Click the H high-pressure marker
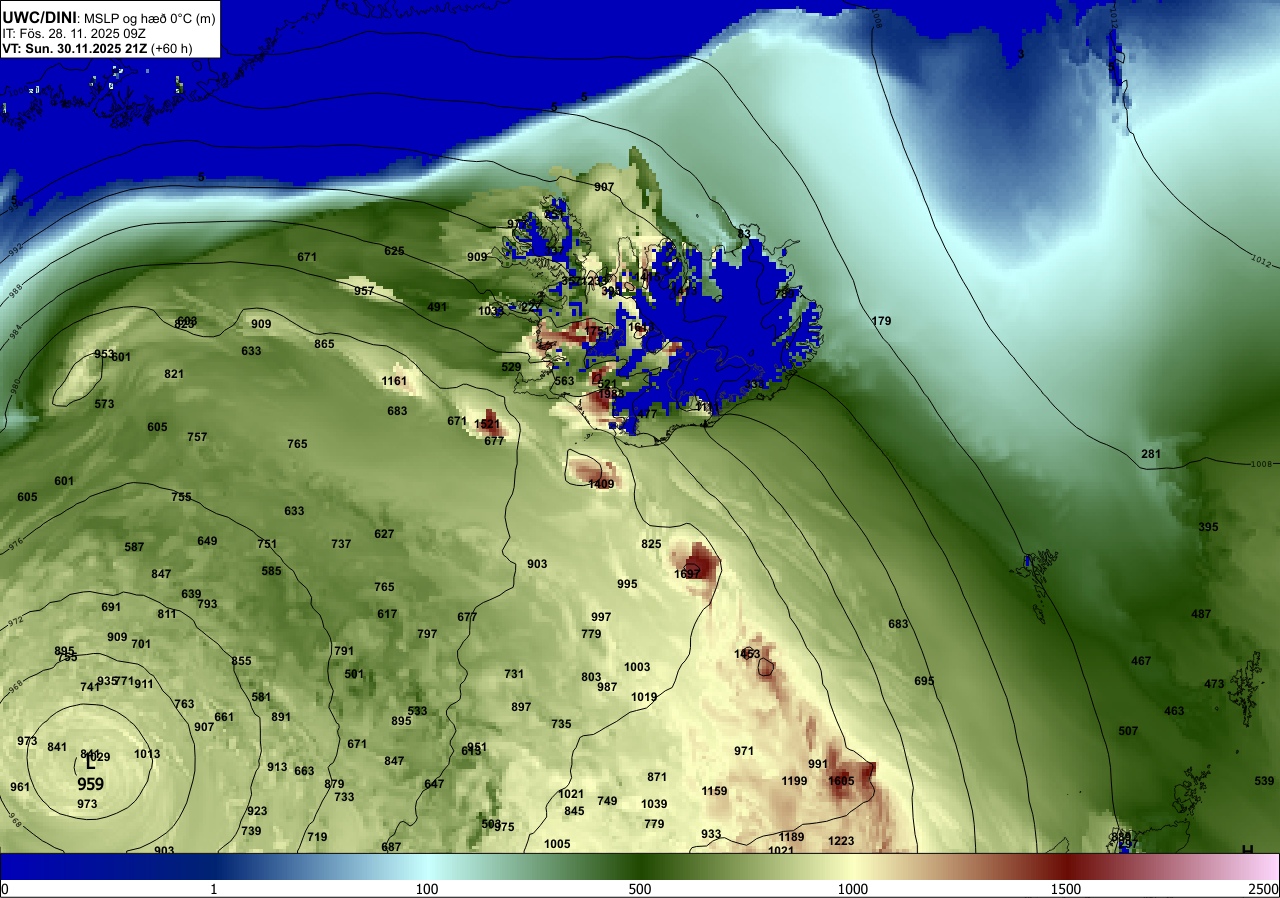 tap(1247, 851)
